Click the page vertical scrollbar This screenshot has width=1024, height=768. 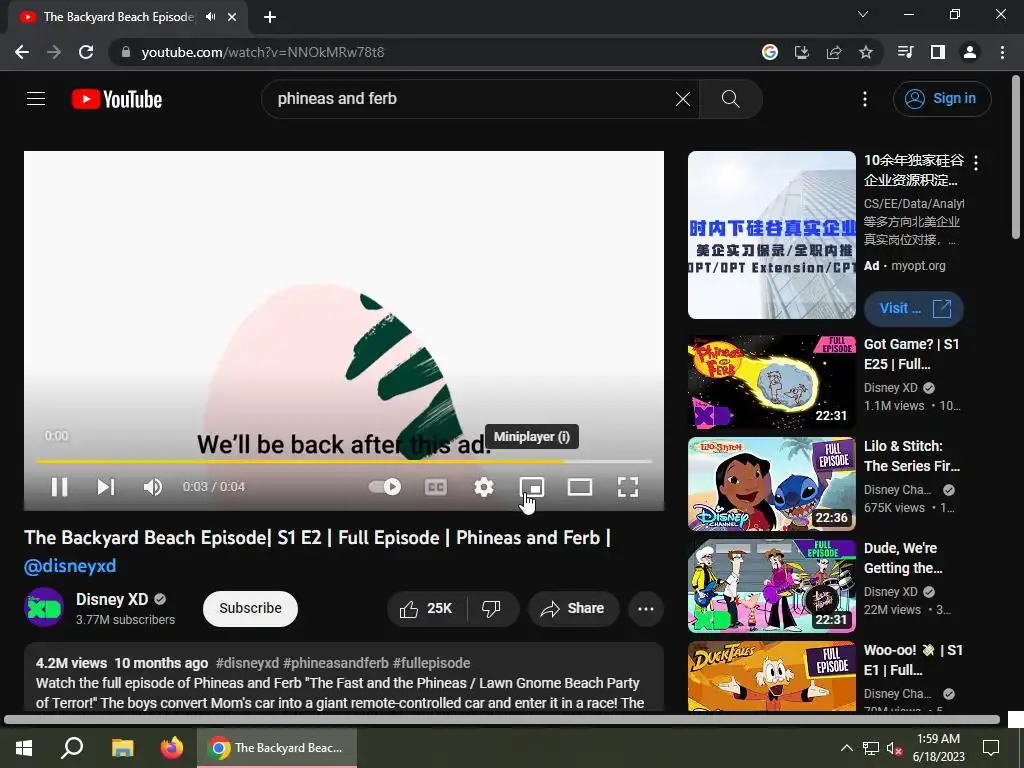pyautogui.click(x=1016, y=157)
